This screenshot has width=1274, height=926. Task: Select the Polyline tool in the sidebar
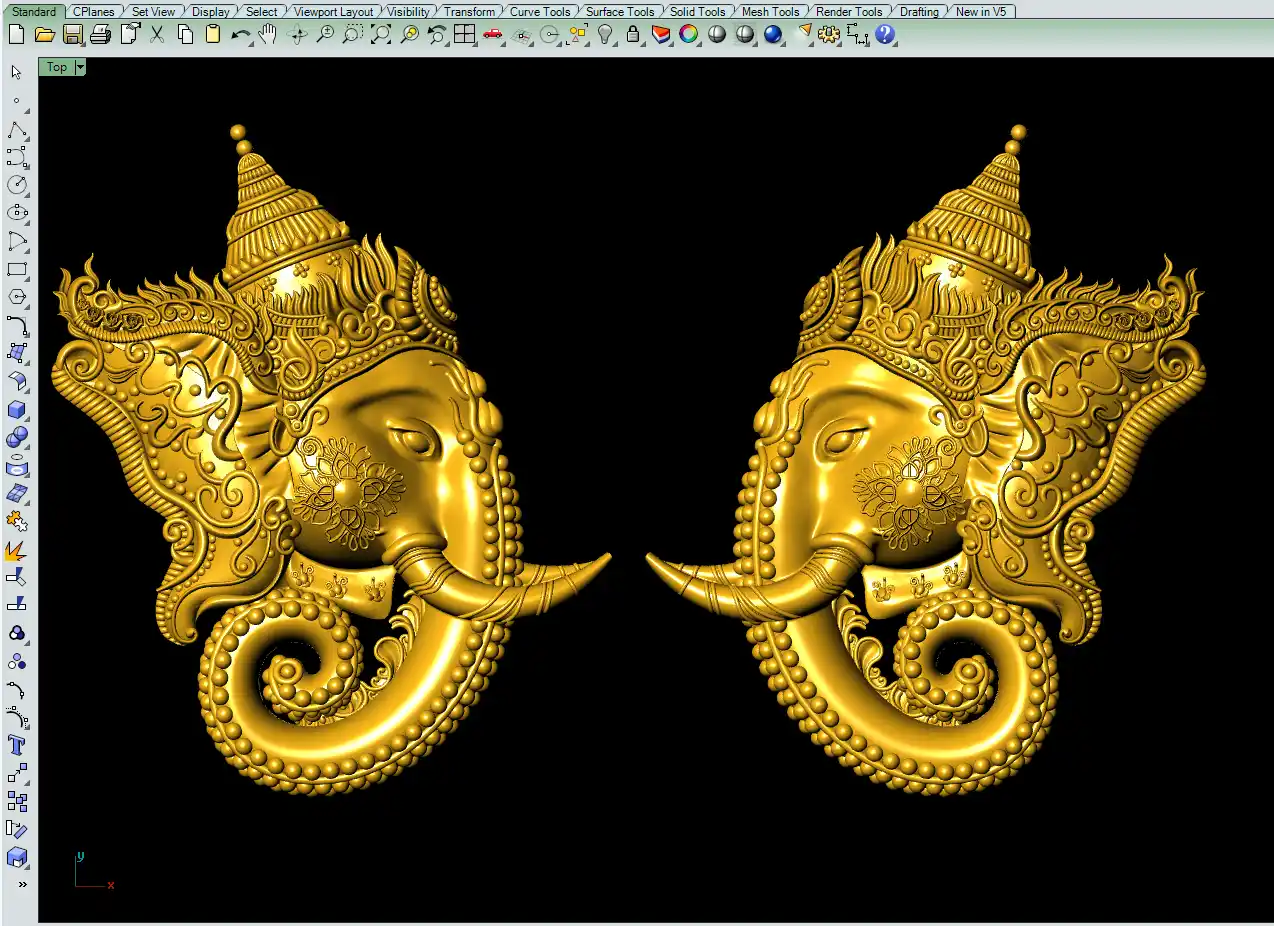click(x=17, y=130)
